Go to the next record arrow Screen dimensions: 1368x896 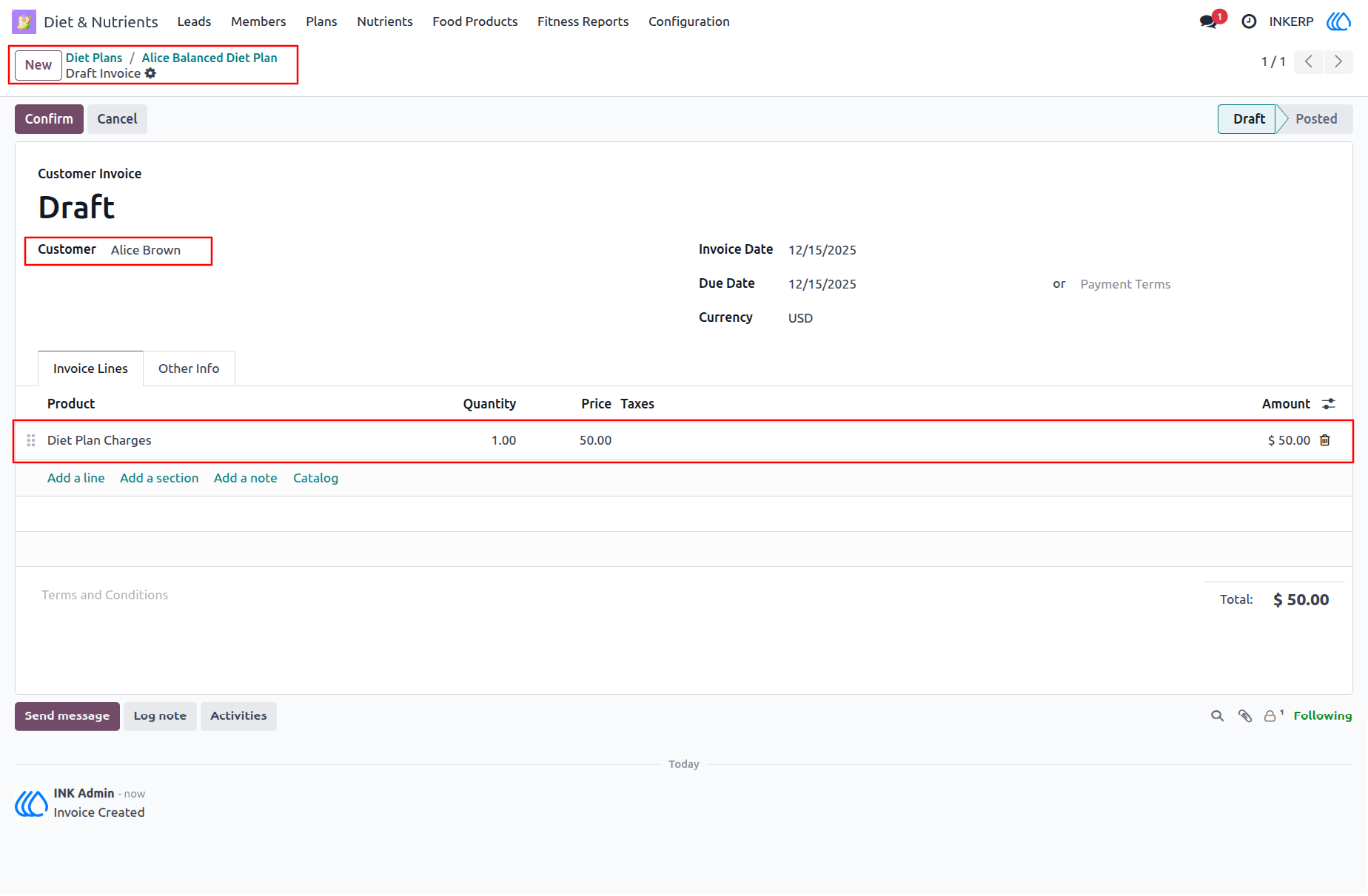pos(1338,61)
